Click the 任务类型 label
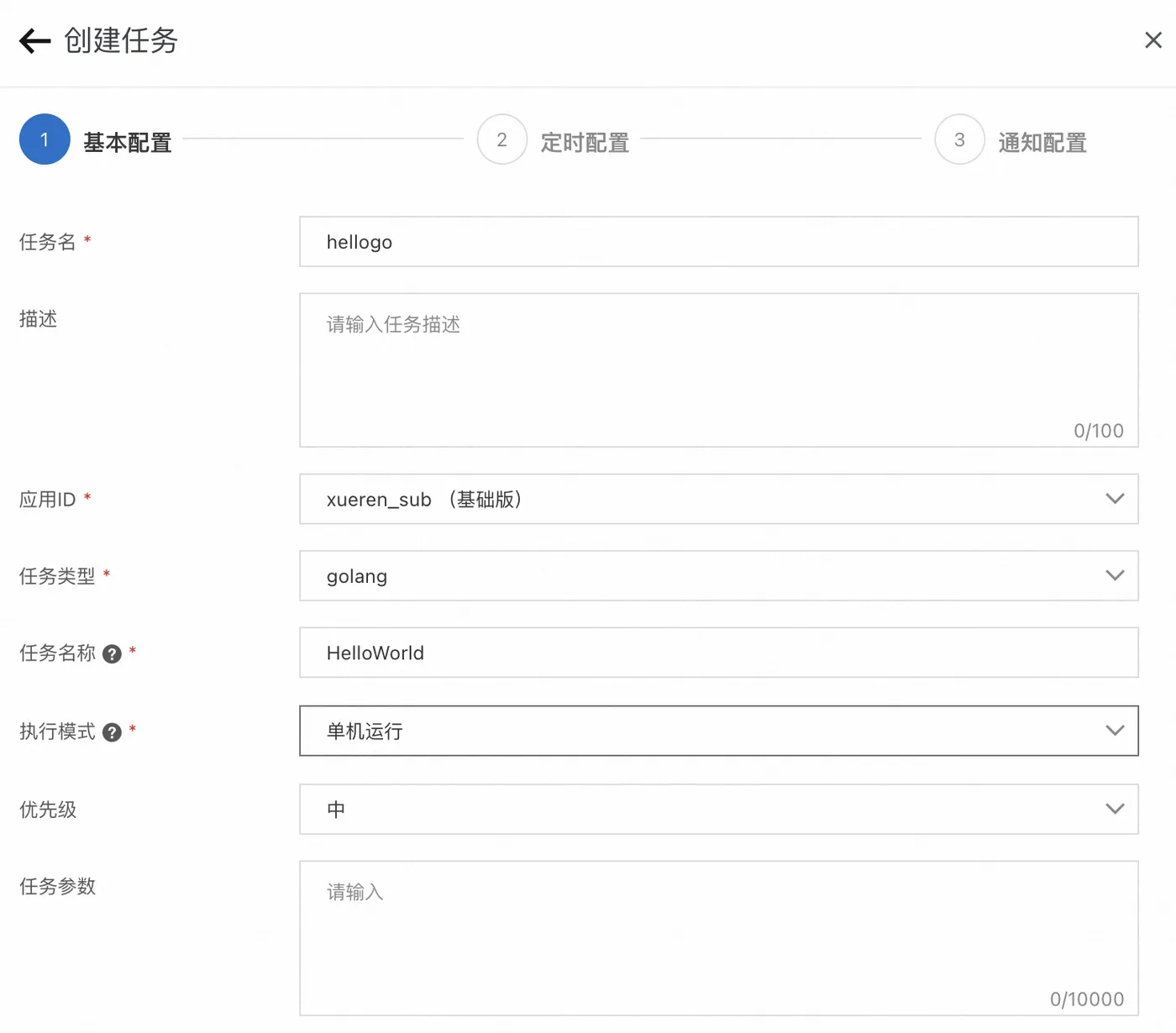The height and width of the screenshot is (1033, 1176). coord(57,576)
